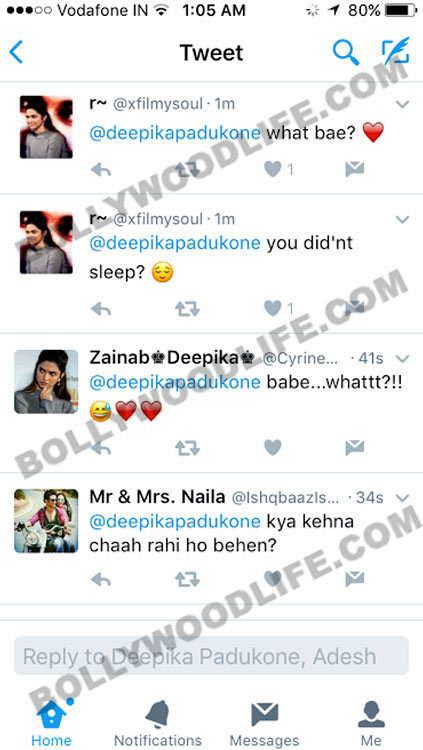Open search with the magnifier icon
The width and height of the screenshot is (423, 750).
[345, 52]
